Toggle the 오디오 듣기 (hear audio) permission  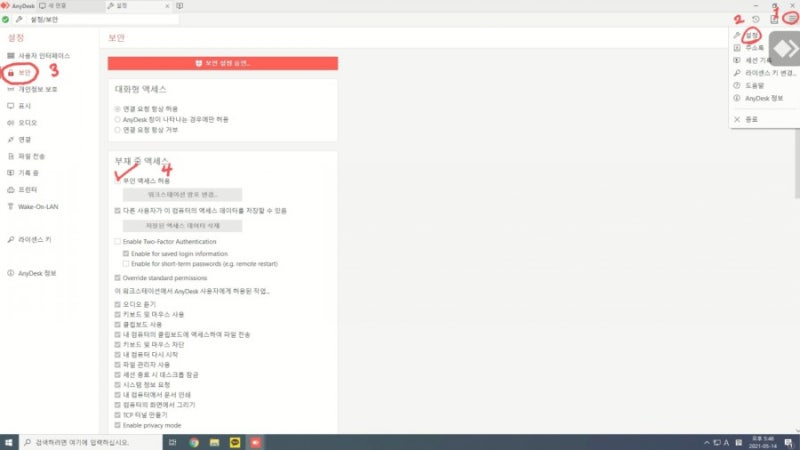click(117, 305)
